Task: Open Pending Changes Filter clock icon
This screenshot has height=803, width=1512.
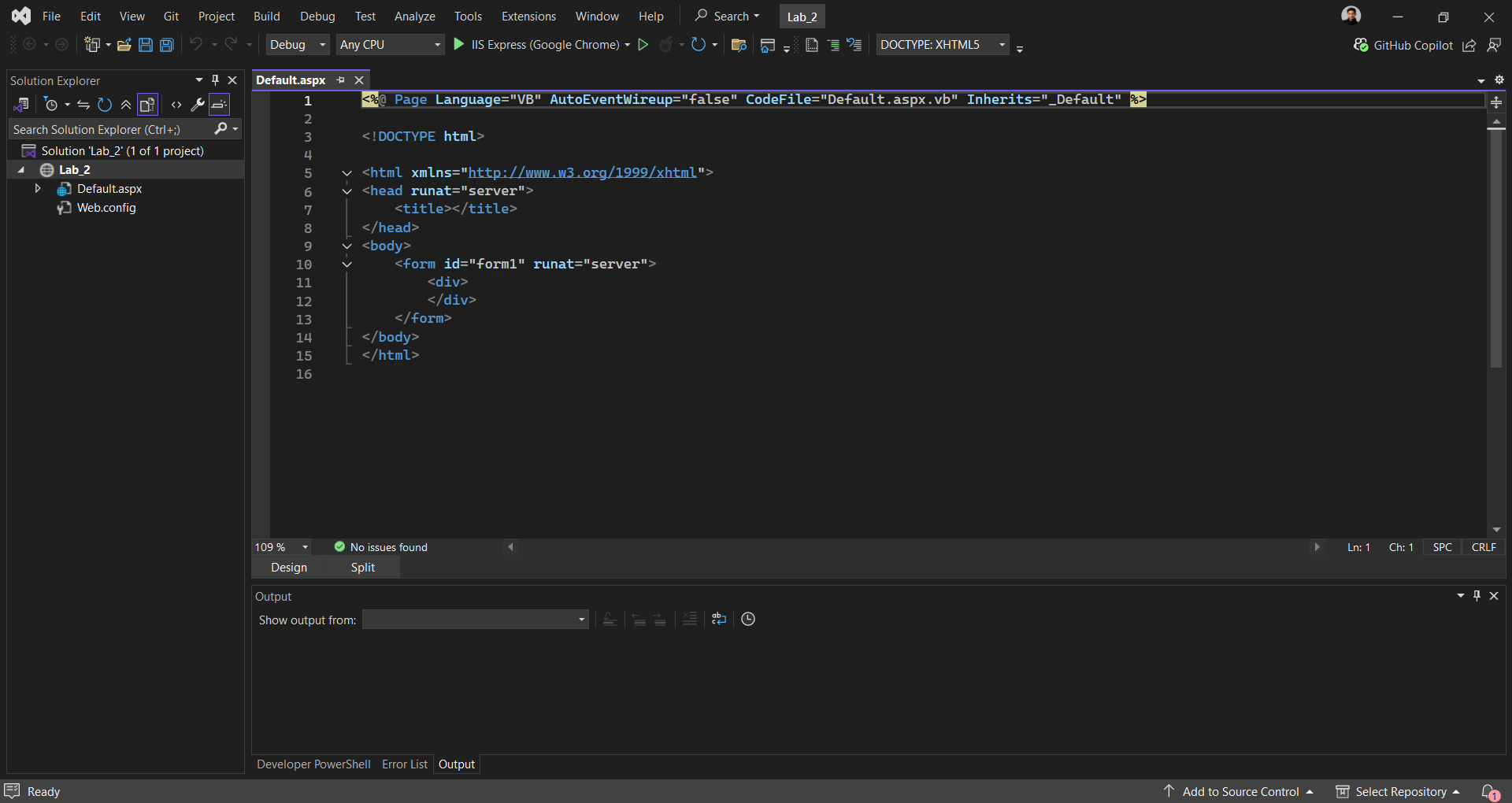Action: click(x=51, y=104)
